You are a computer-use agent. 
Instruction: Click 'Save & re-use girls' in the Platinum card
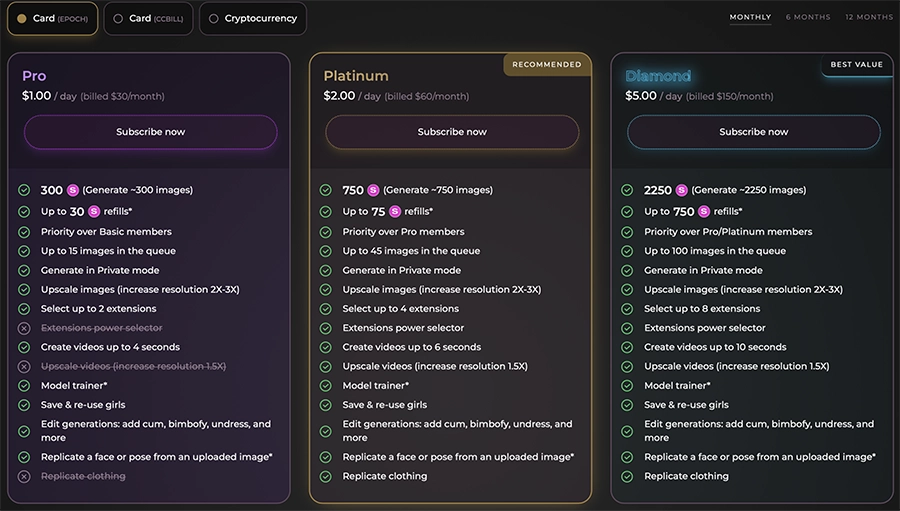click(385, 405)
